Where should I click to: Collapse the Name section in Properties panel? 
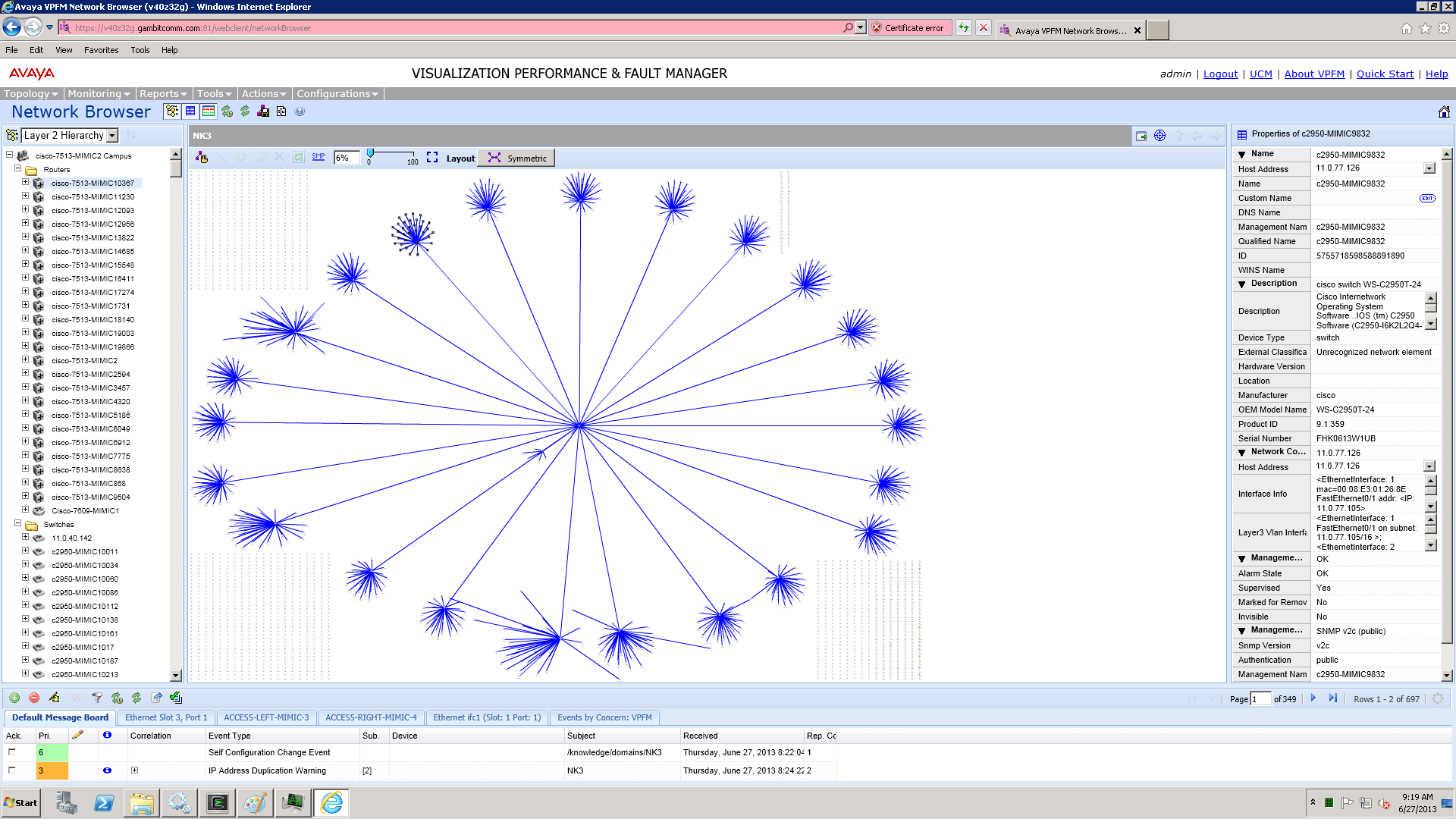click(1242, 155)
